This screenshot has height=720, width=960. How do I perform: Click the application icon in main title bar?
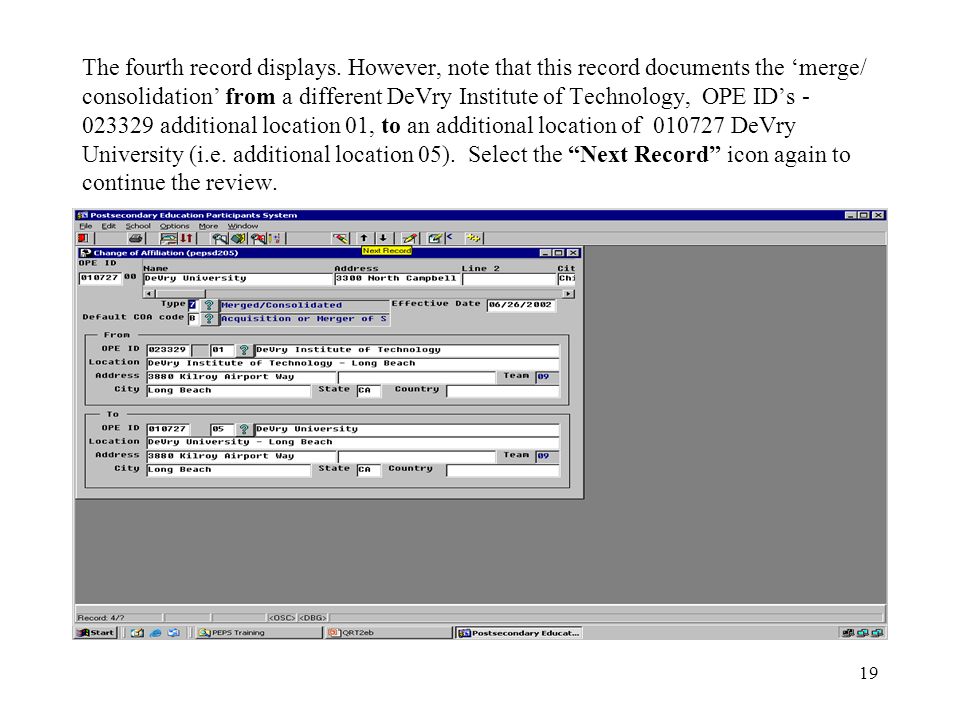83,215
